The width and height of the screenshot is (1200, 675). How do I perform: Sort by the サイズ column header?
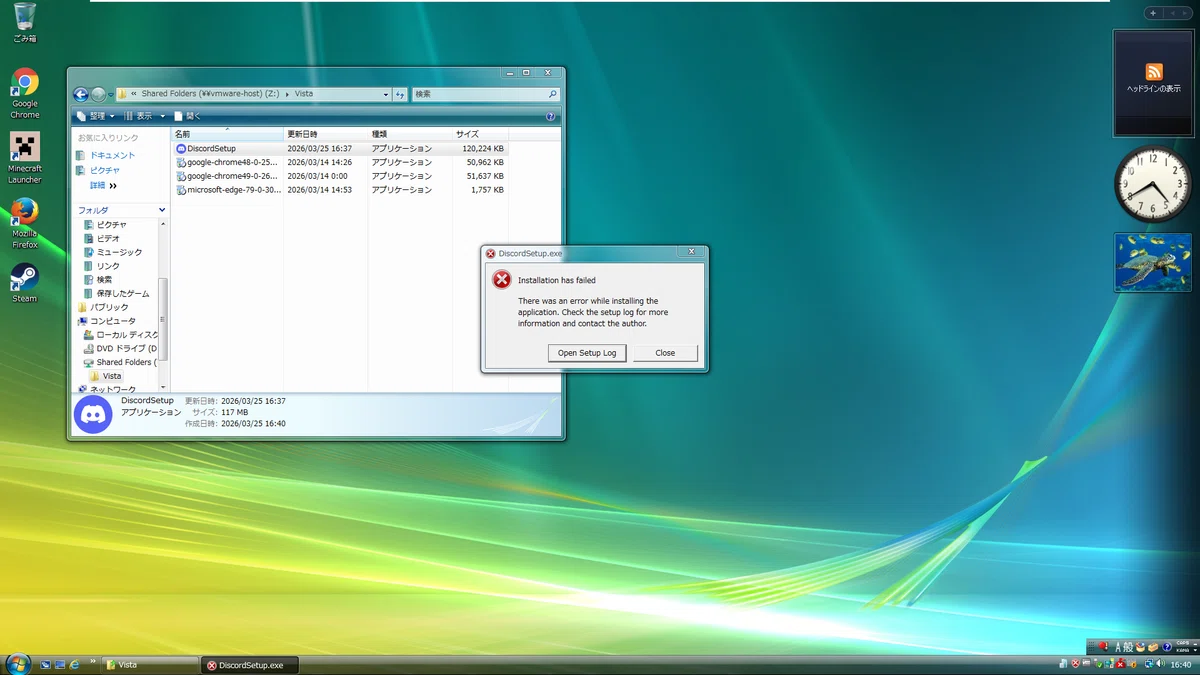pyautogui.click(x=480, y=133)
